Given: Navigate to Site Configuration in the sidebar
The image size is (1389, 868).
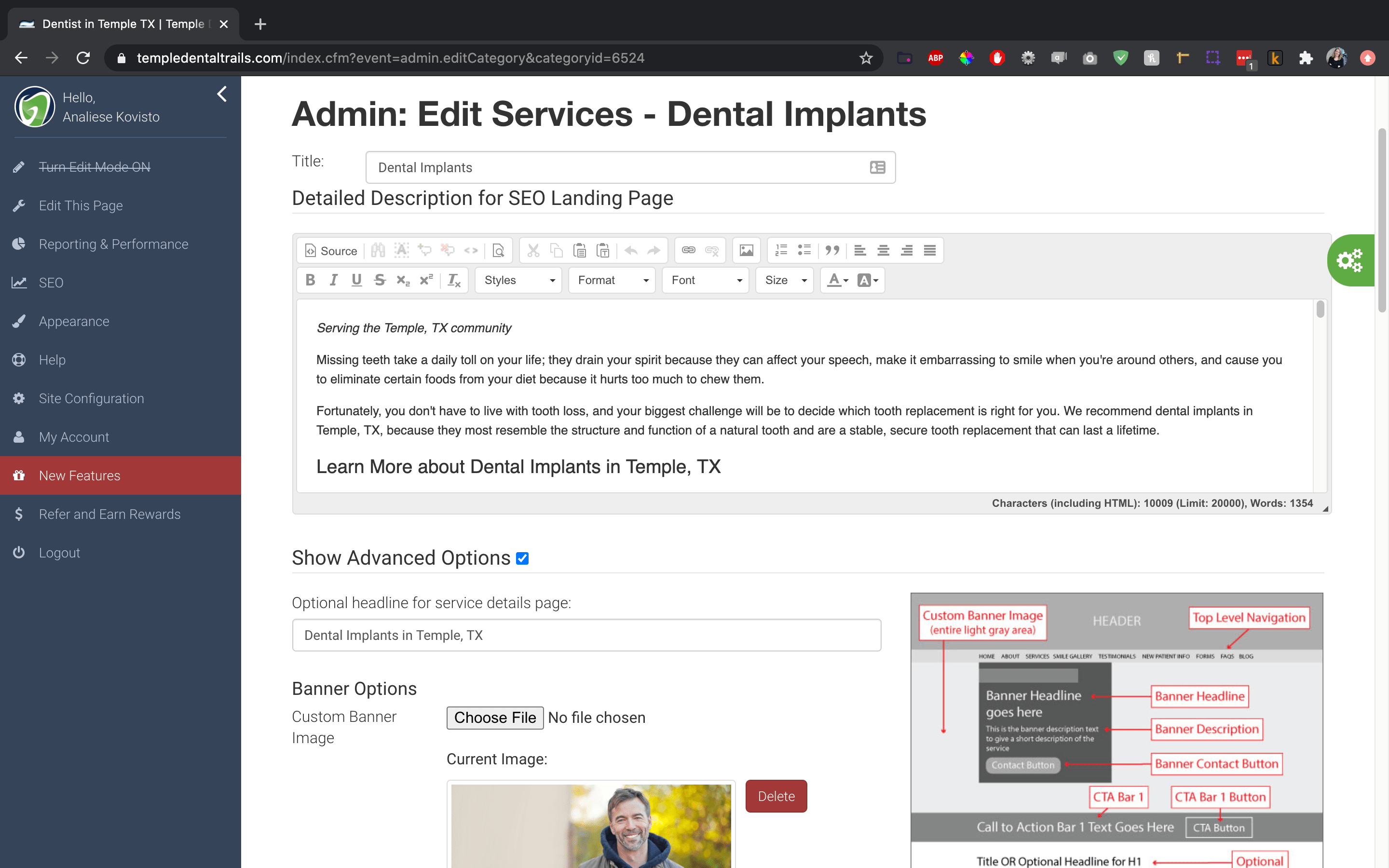Looking at the screenshot, I should click(x=91, y=398).
